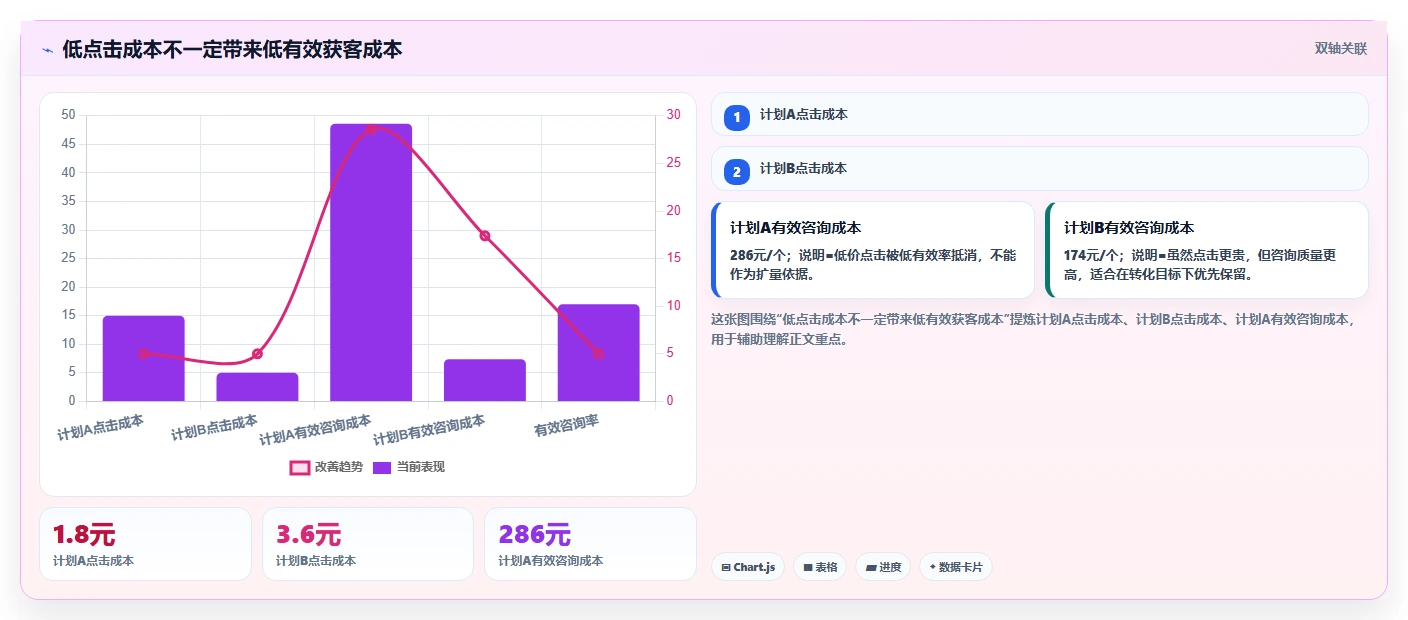
Task: Click the 1.8元 stat card
Action: 145,544
